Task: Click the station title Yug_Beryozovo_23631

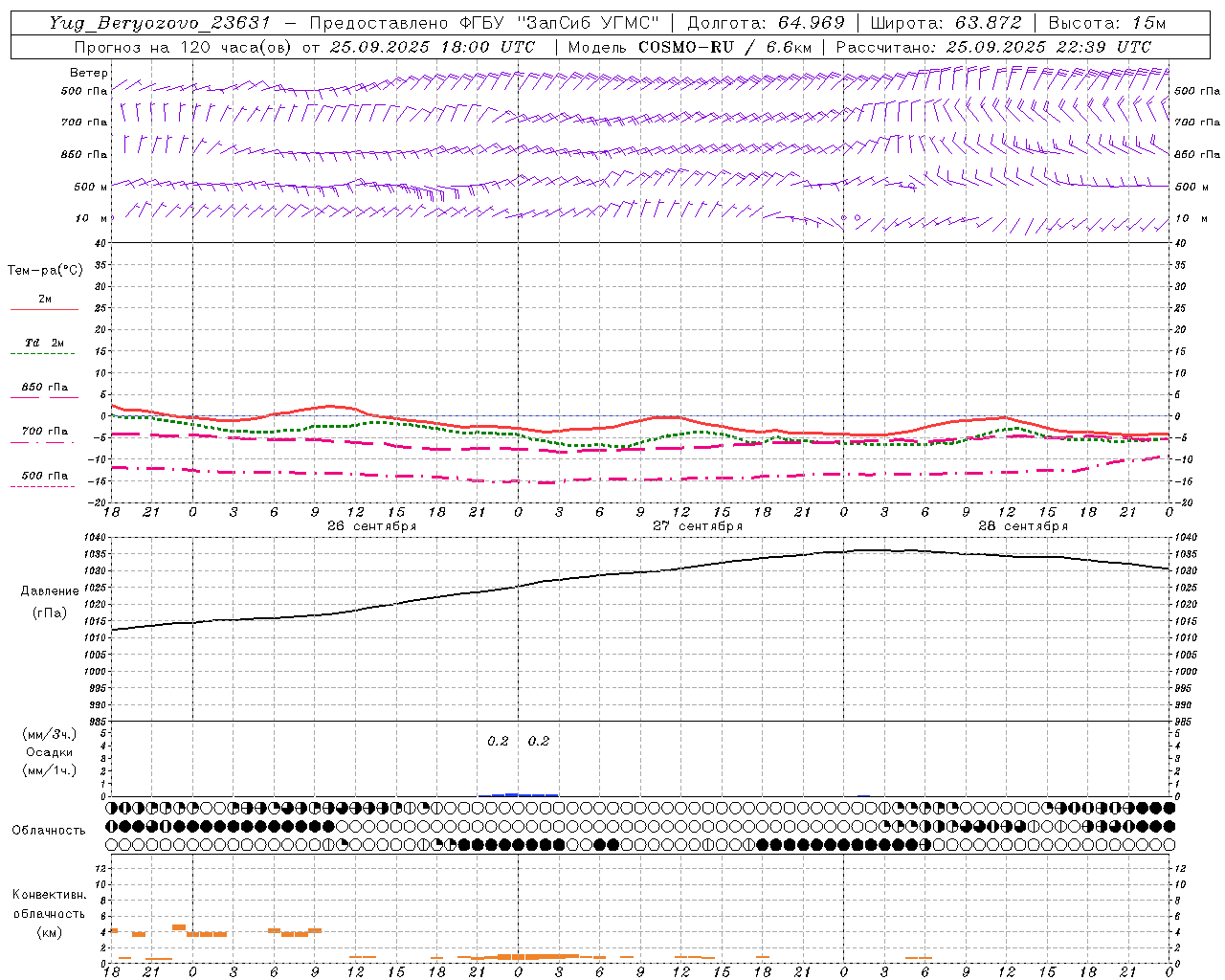Action: (160, 23)
